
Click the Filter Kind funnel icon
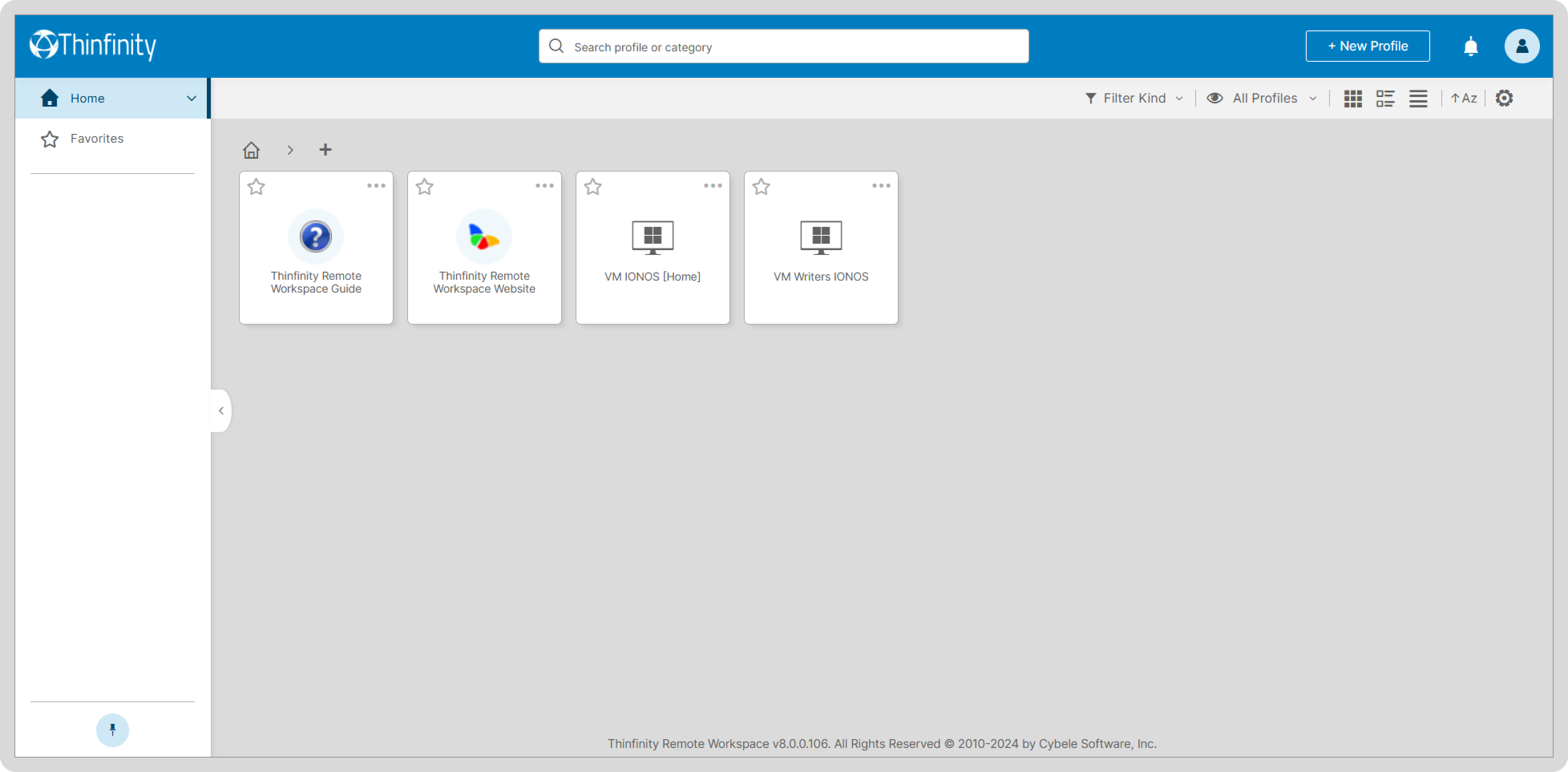pos(1090,98)
